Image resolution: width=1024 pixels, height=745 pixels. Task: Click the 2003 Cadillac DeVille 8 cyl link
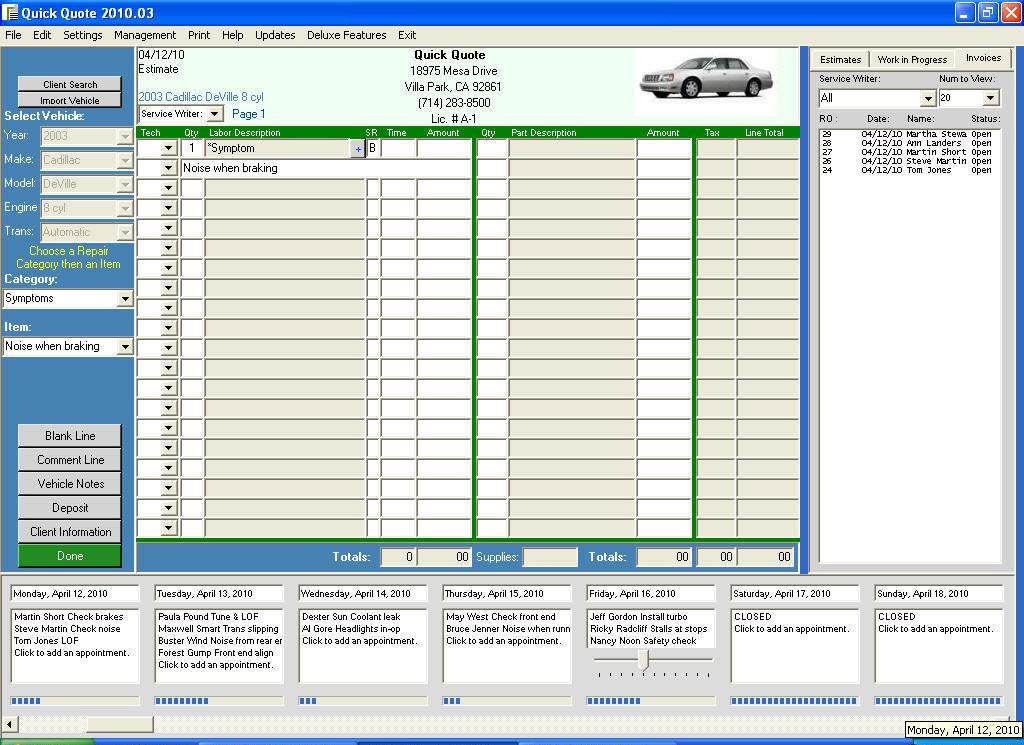(201, 97)
